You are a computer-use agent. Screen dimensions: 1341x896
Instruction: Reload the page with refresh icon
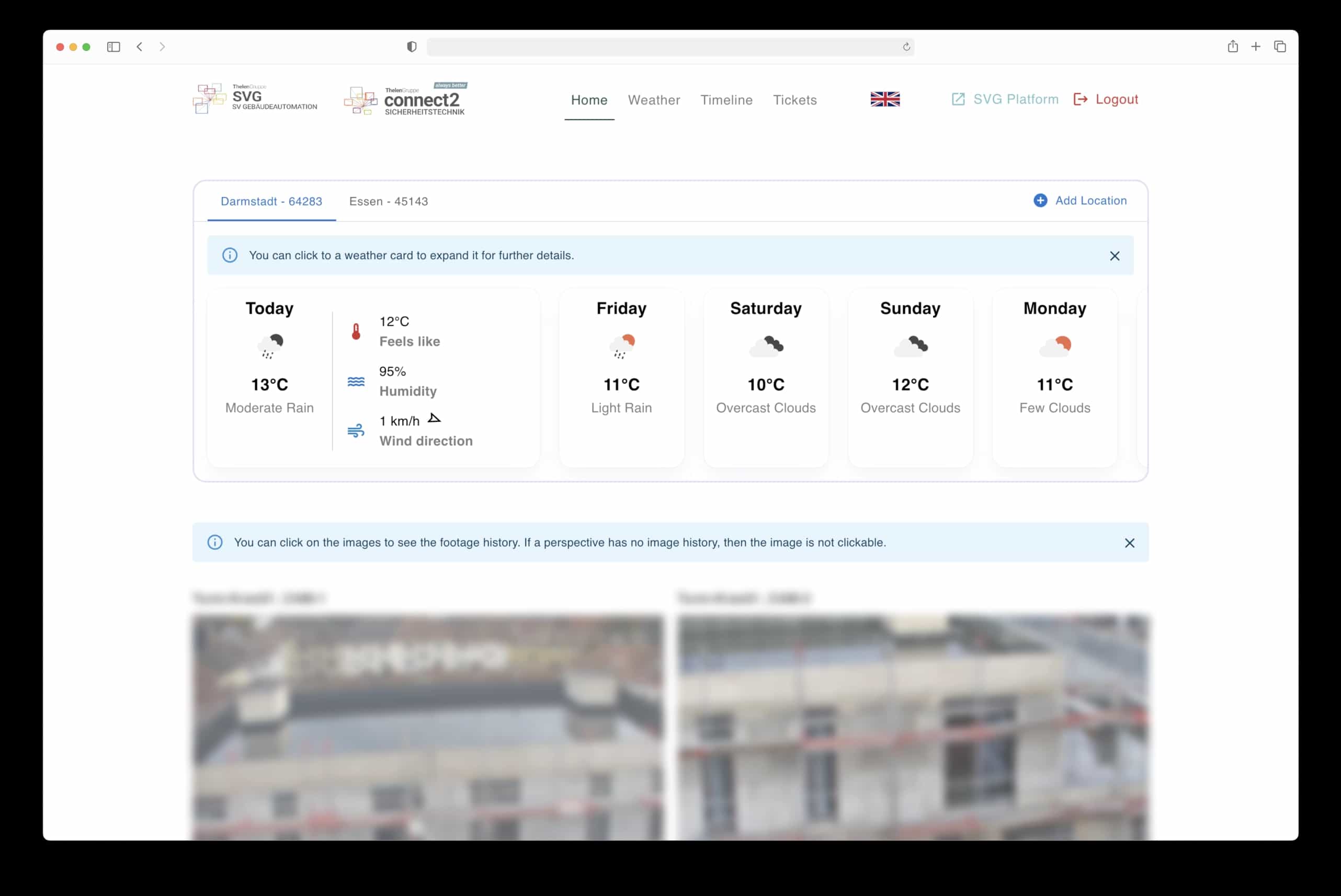coord(906,47)
